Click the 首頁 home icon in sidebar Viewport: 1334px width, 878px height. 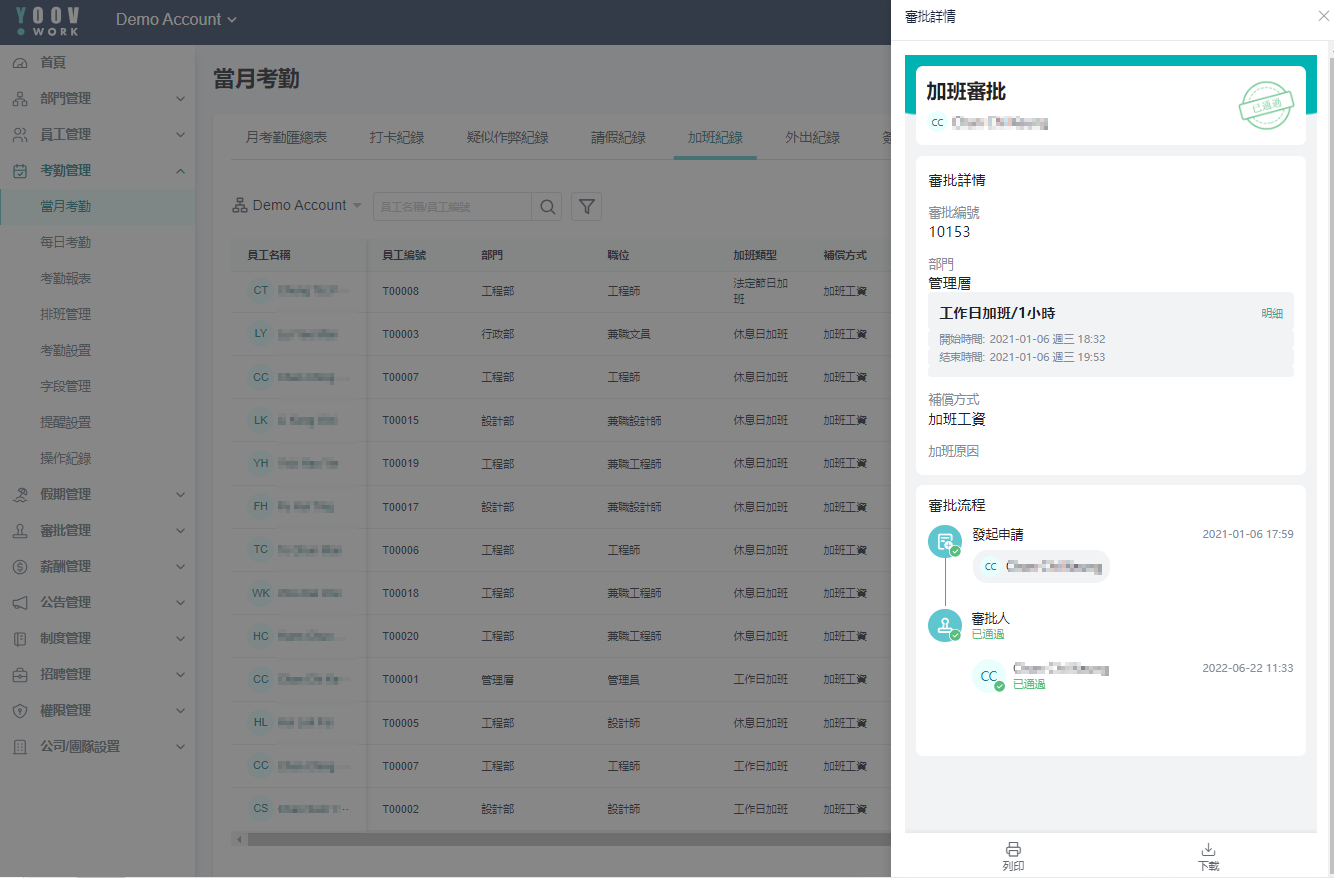click(x=20, y=63)
